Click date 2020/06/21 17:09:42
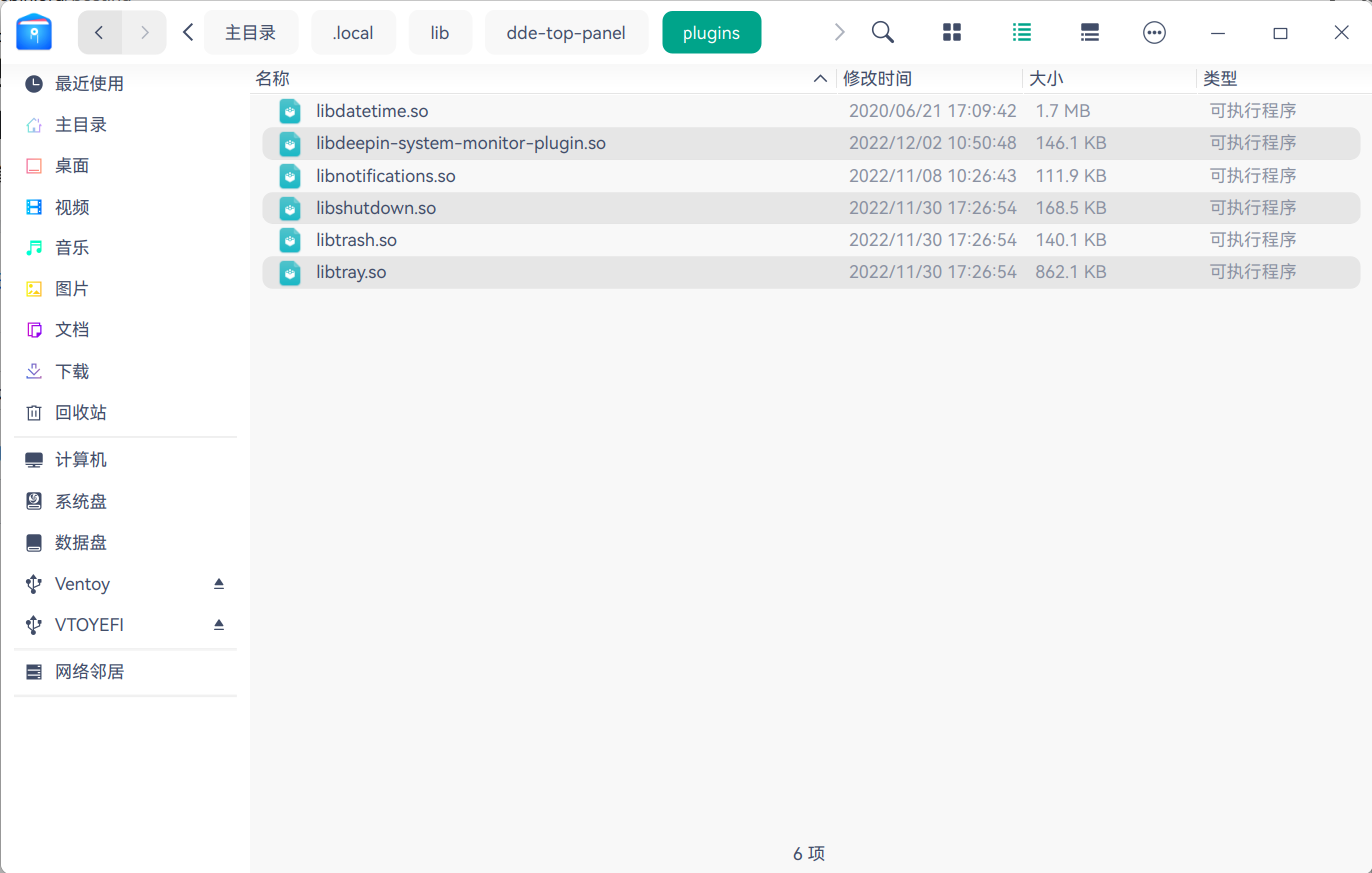 point(933,111)
